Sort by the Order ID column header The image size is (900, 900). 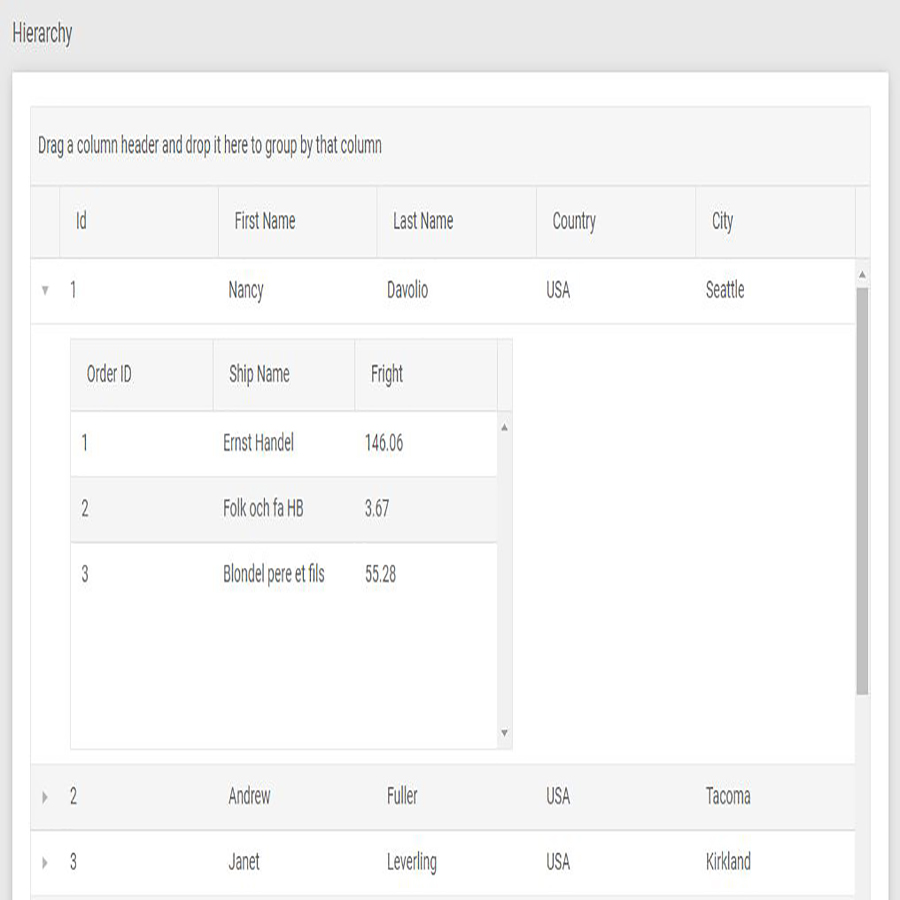click(x=142, y=375)
